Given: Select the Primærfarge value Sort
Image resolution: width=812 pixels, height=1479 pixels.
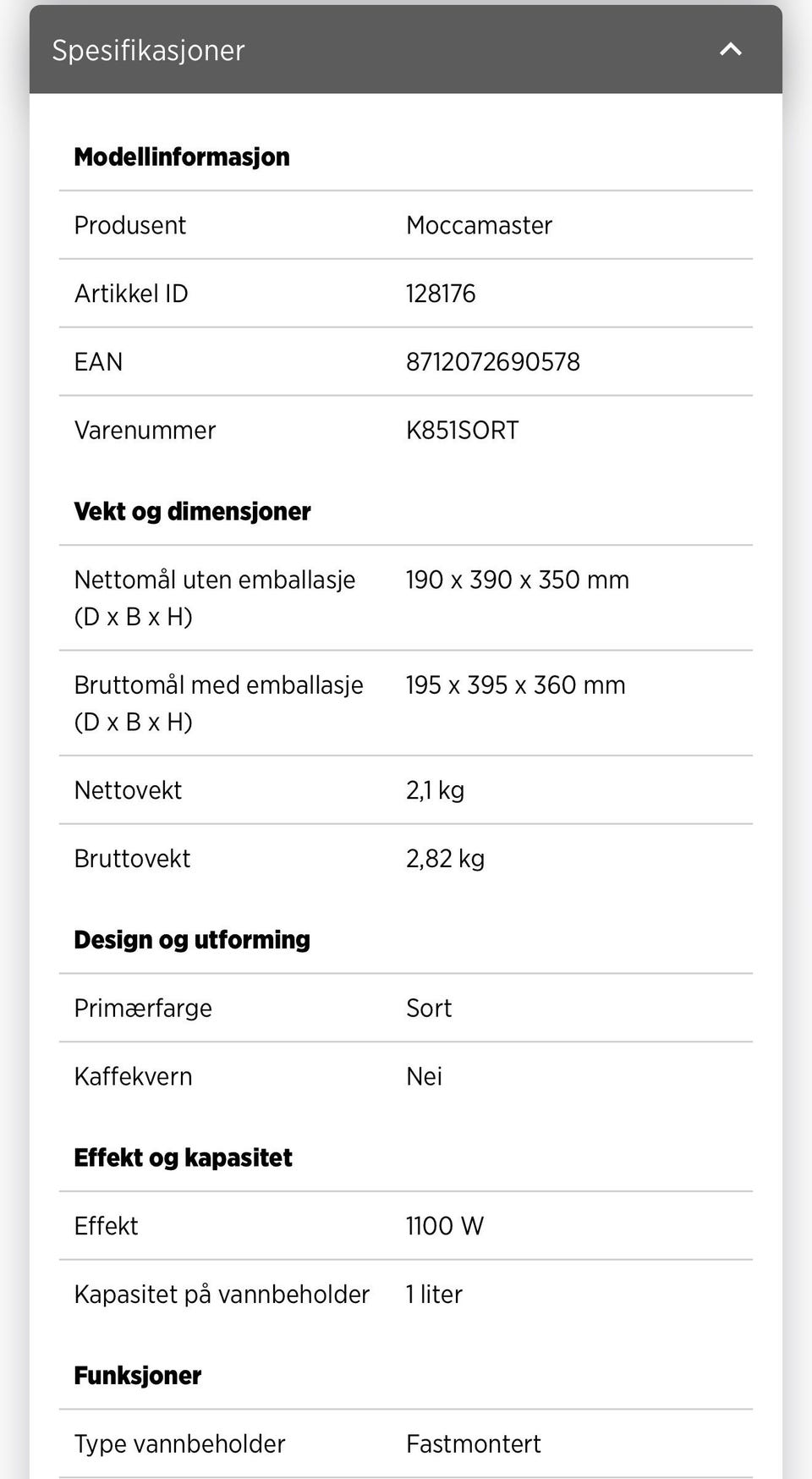Looking at the screenshot, I should coord(429,1009).
